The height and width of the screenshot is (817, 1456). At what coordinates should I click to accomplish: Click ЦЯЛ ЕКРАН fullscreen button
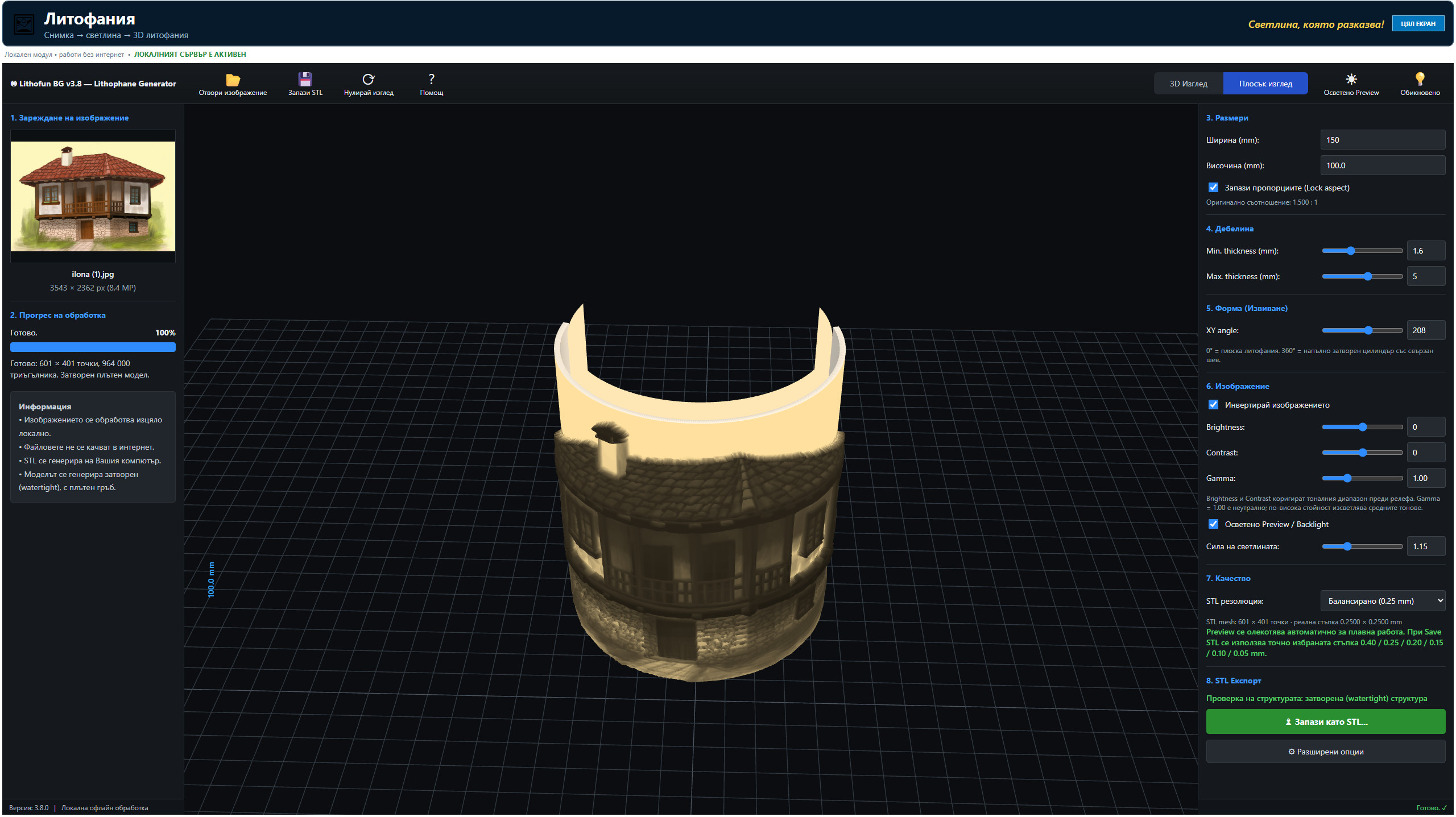click(1418, 24)
